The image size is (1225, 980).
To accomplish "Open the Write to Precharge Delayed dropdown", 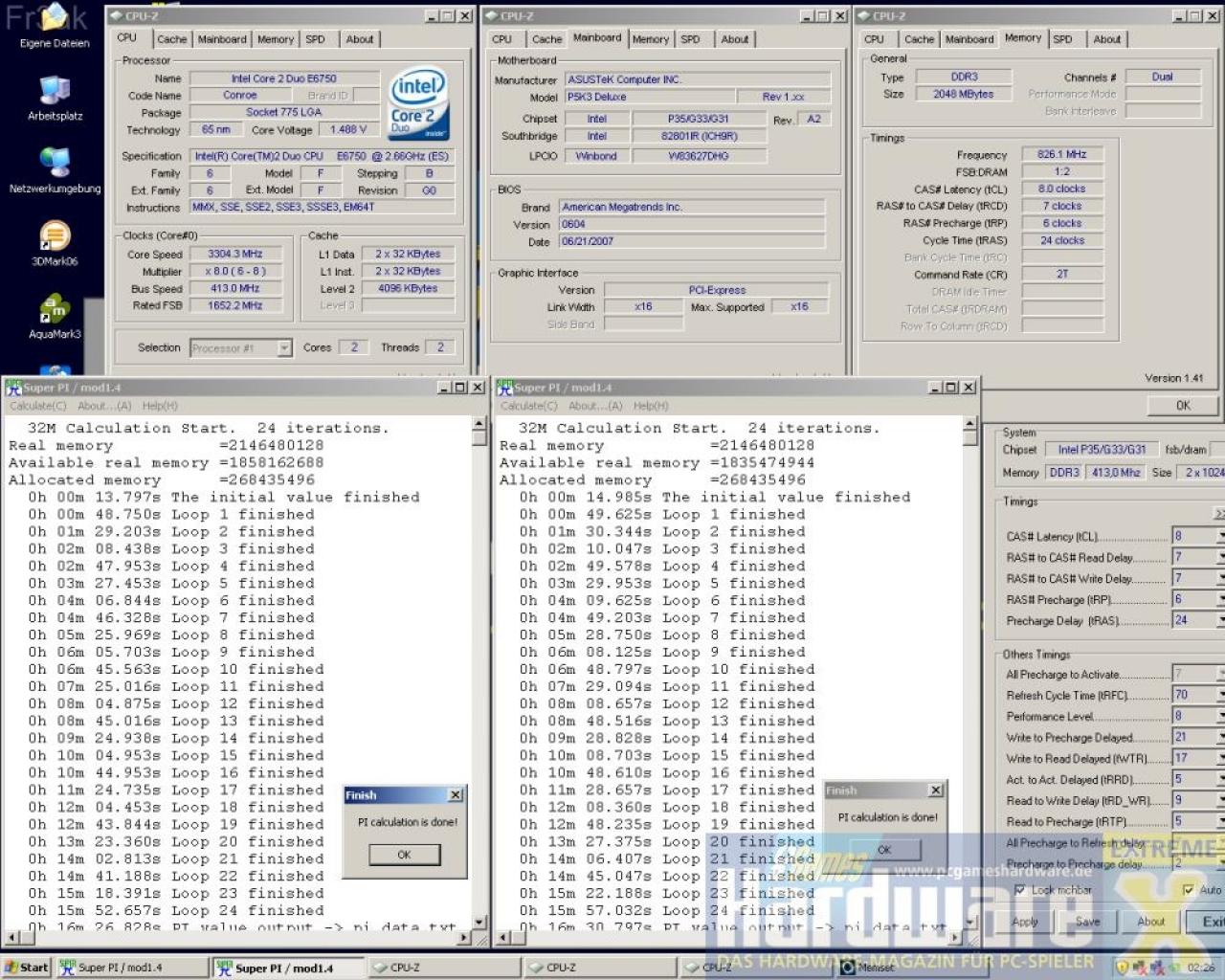I will pos(1221,737).
